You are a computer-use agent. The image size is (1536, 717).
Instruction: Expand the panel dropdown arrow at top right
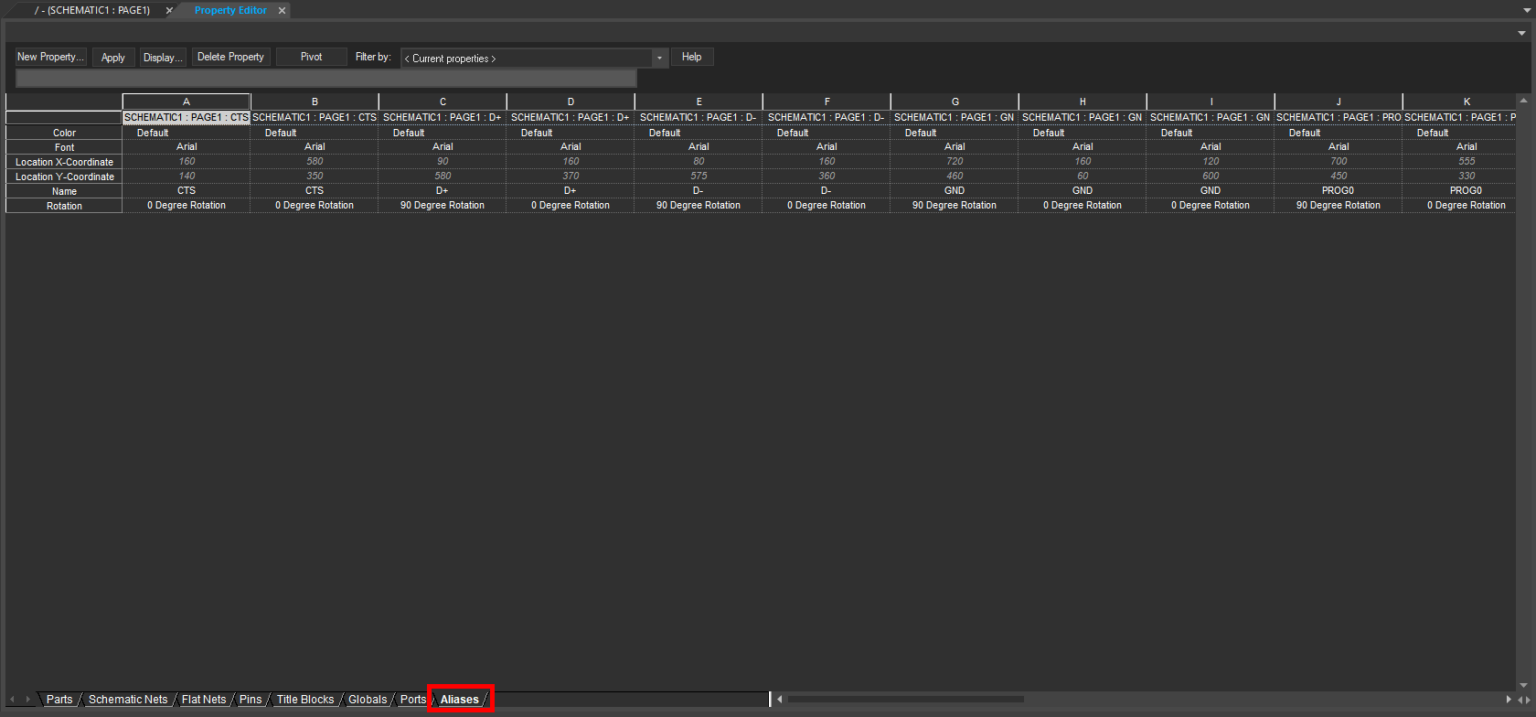coord(1523,33)
